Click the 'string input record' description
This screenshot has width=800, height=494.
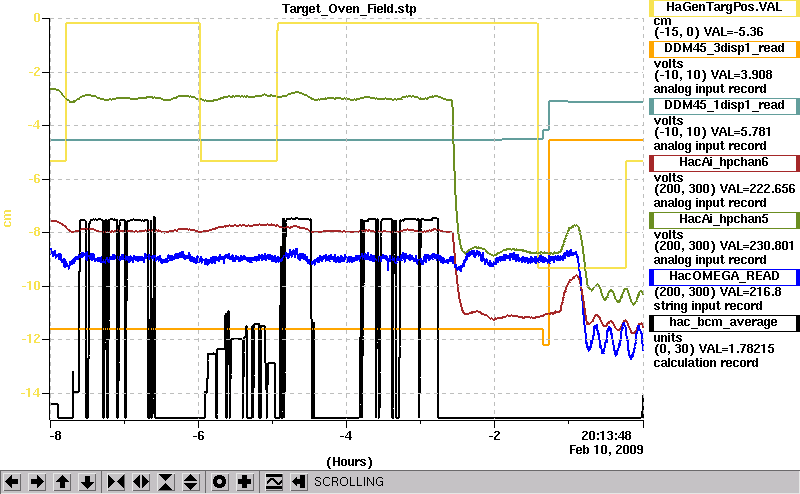tap(708, 306)
